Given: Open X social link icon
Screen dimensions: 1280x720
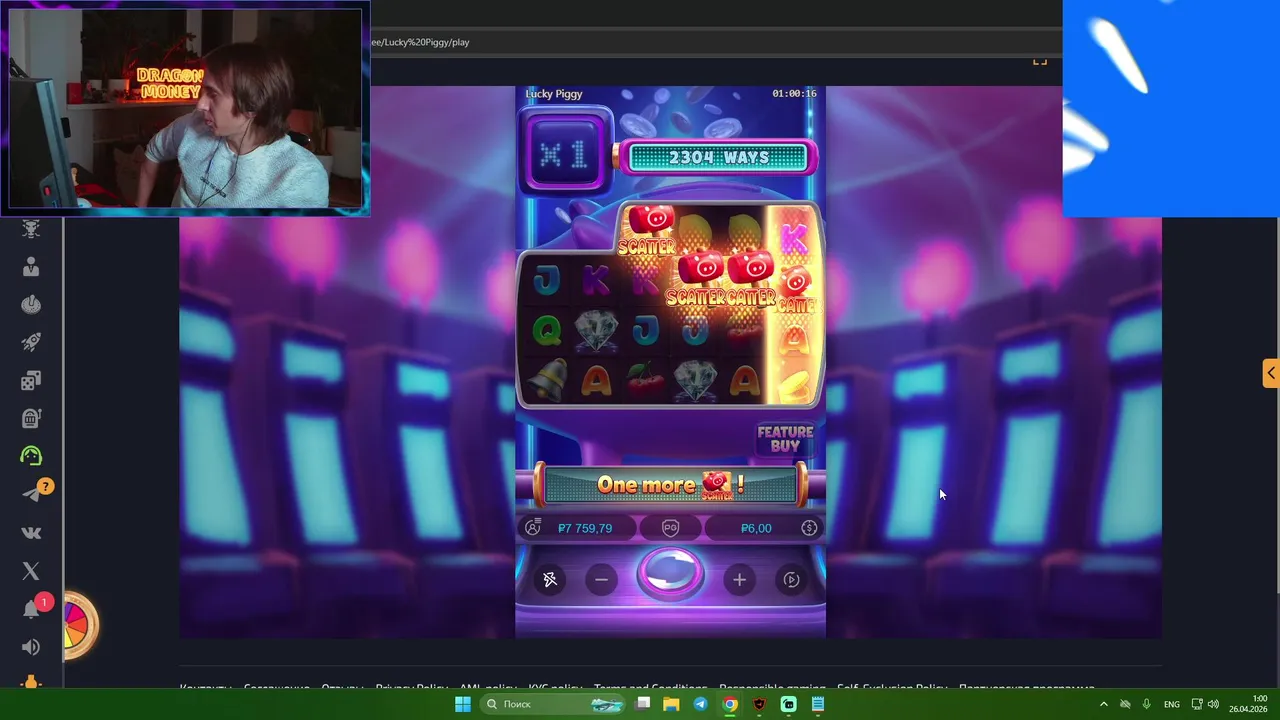Looking at the screenshot, I should 31,571.
